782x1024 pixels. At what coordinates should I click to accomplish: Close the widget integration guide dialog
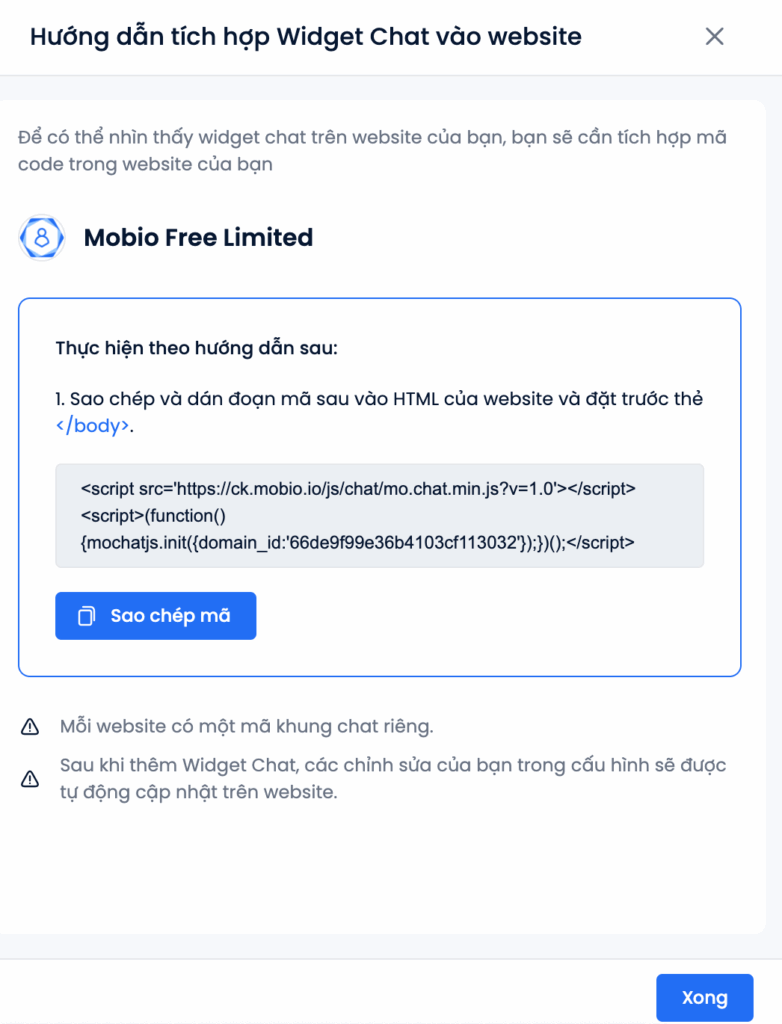[x=715, y=37]
